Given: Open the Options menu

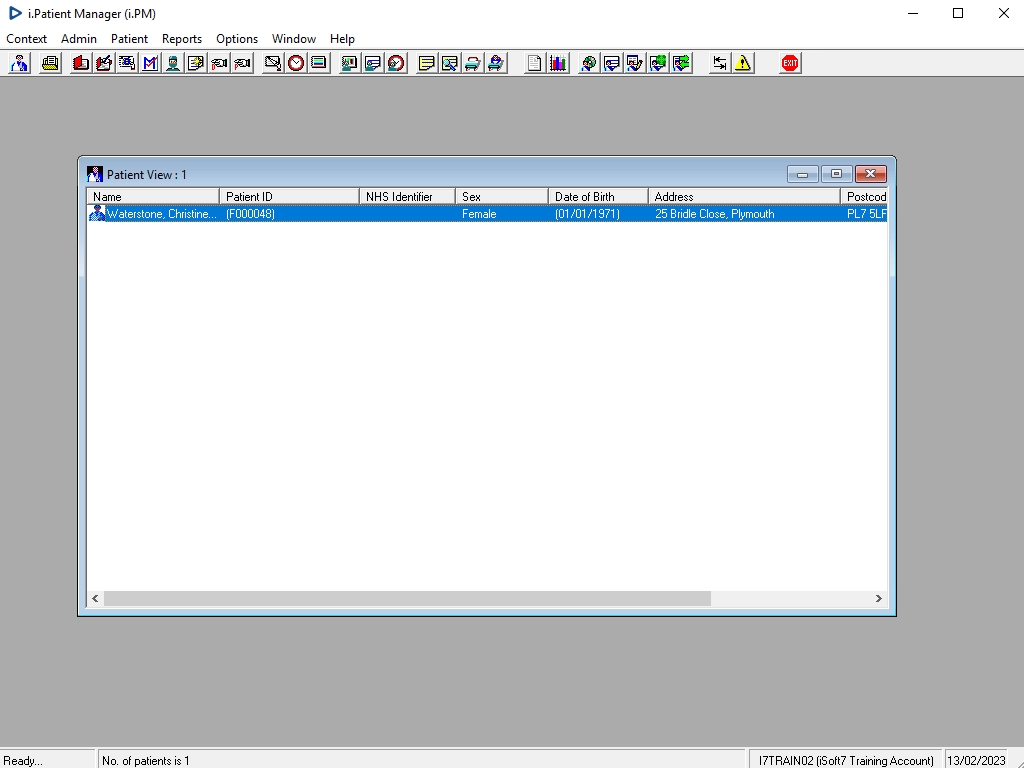Looking at the screenshot, I should [237, 39].
